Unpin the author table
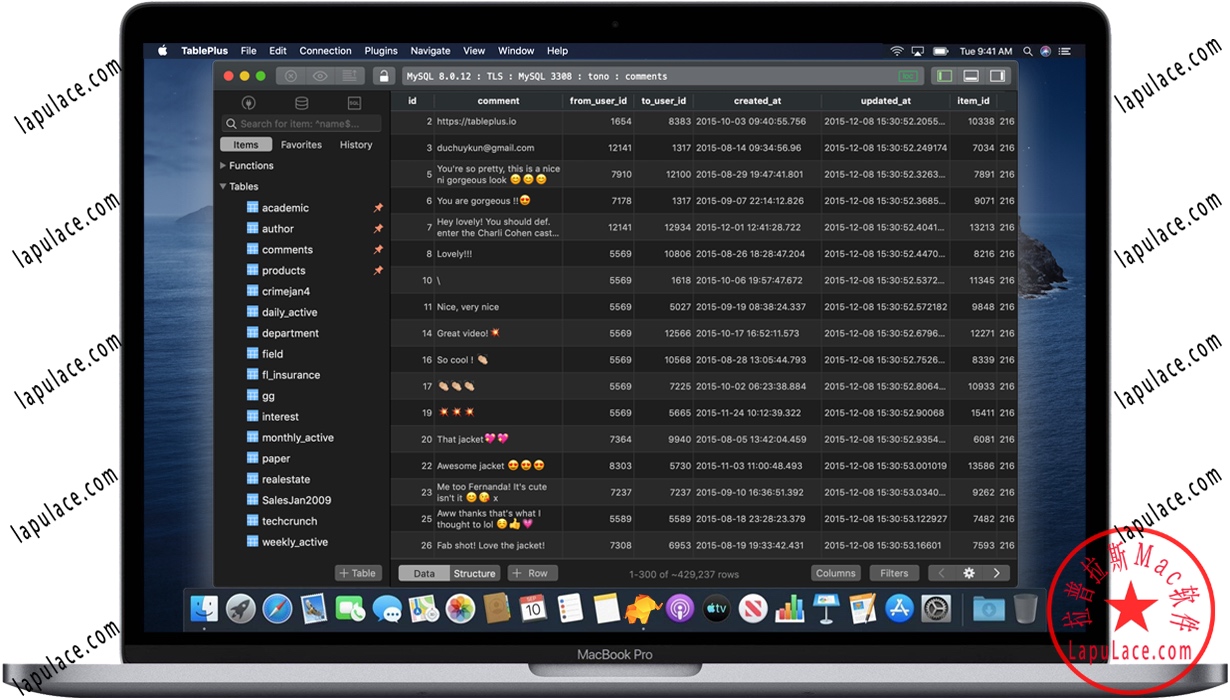Viewport: 1230px width, 700px height. pyautogui.click(x=377, y=228)
